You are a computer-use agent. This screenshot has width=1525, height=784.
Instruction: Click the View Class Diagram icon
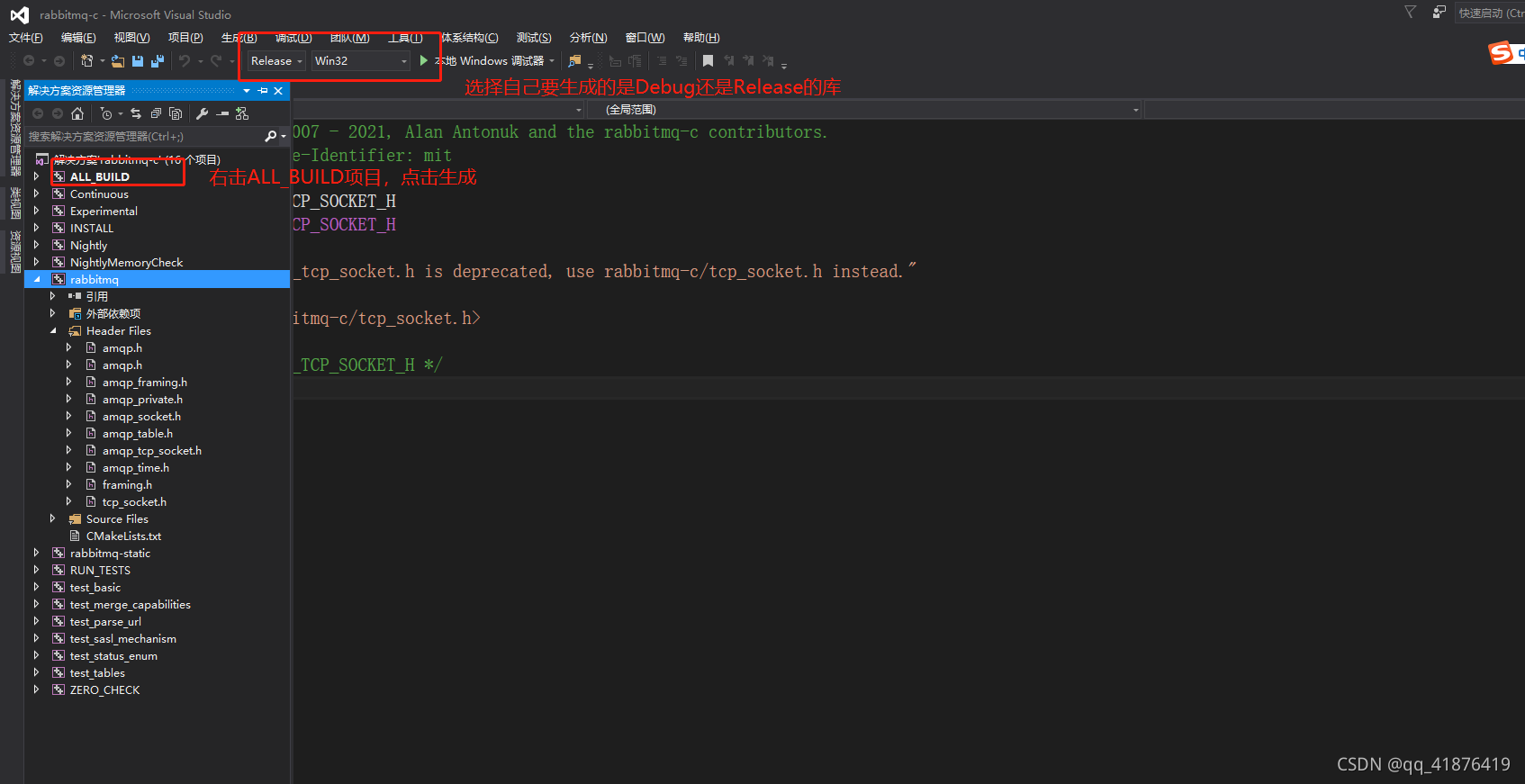click(242, 113)
